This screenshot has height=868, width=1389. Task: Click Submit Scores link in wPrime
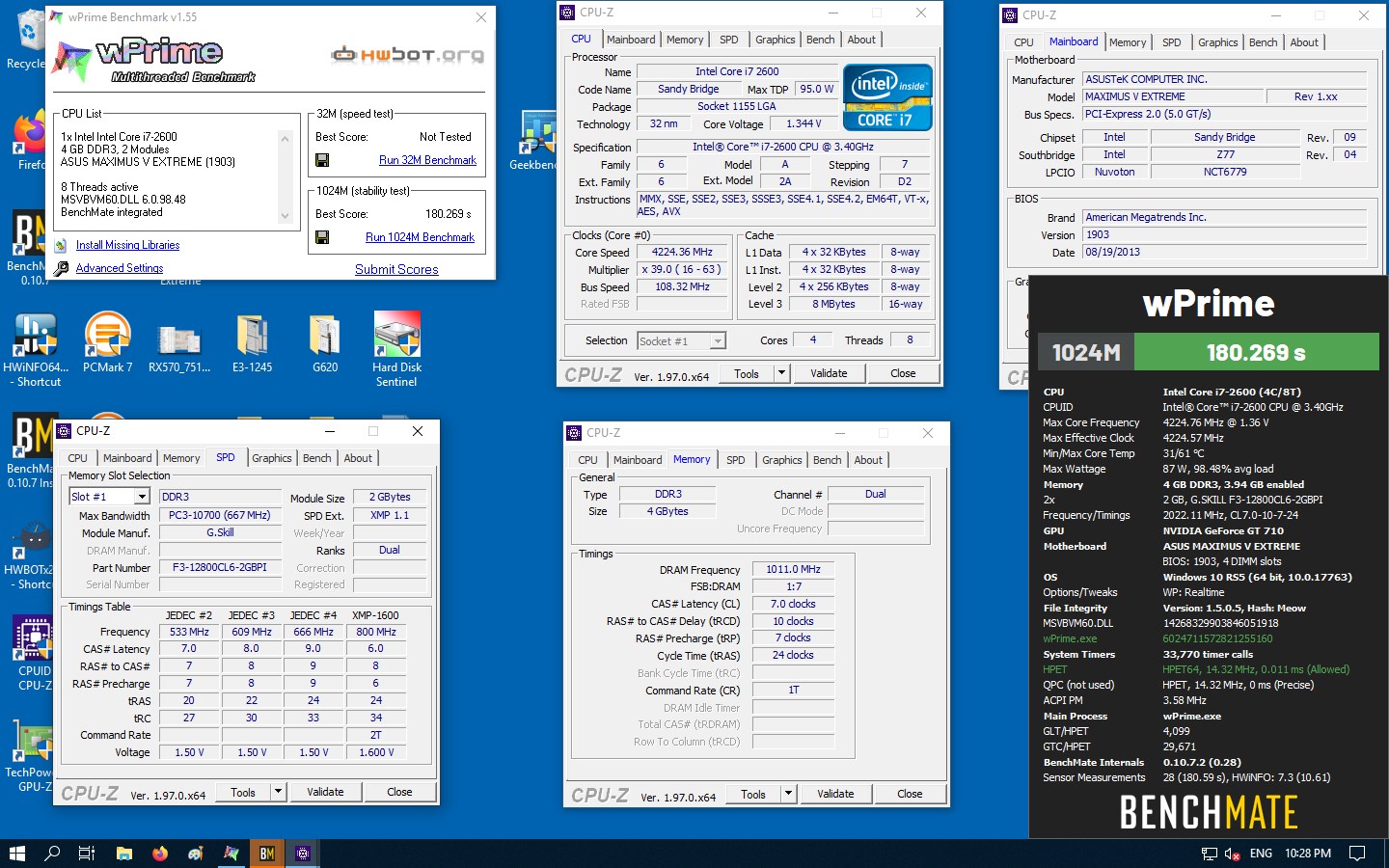[396, 269]
